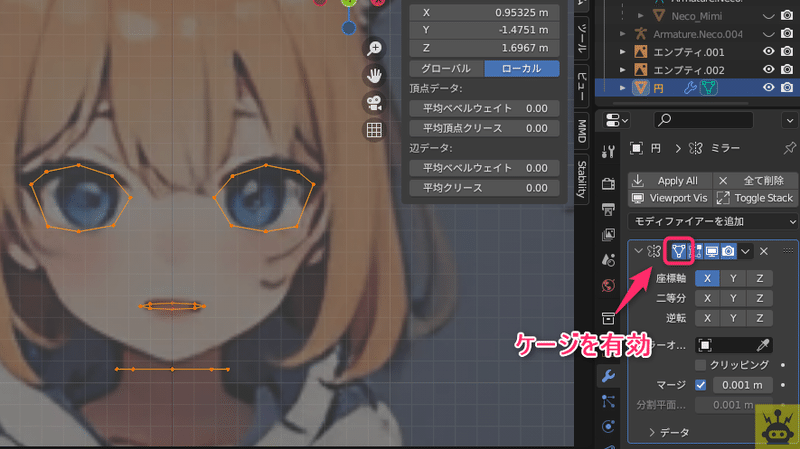Open the Physics properties icon

point(608,427)
